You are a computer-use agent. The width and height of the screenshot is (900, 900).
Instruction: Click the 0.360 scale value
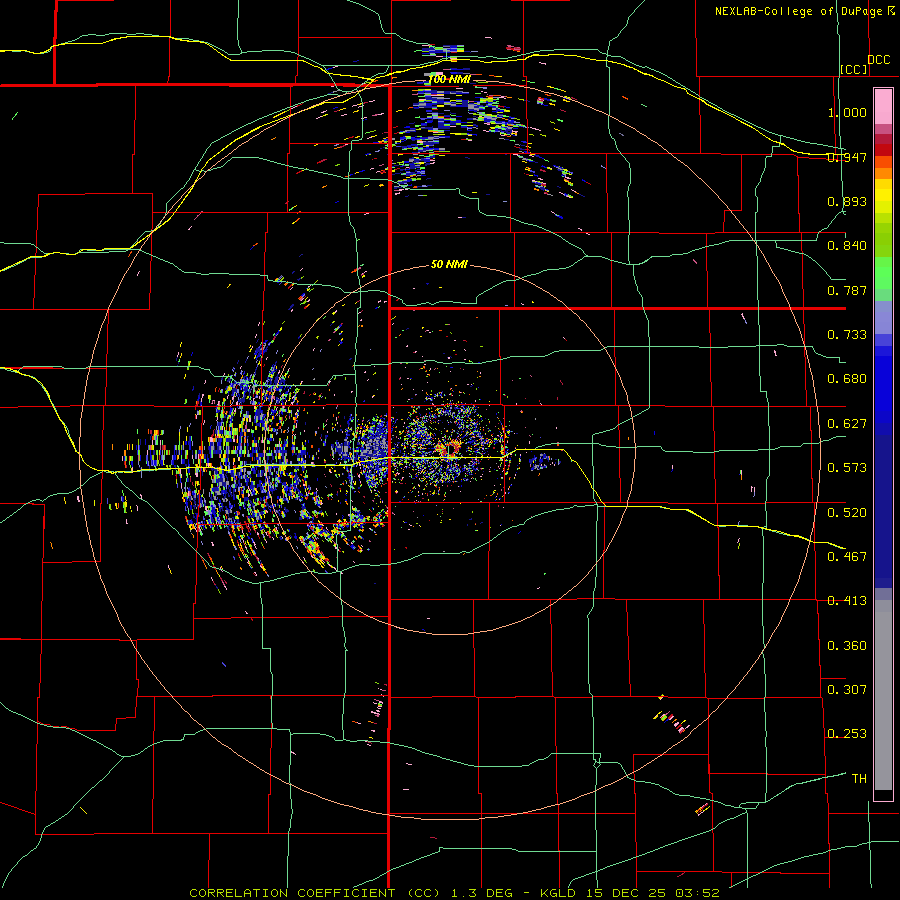[847, 646]
